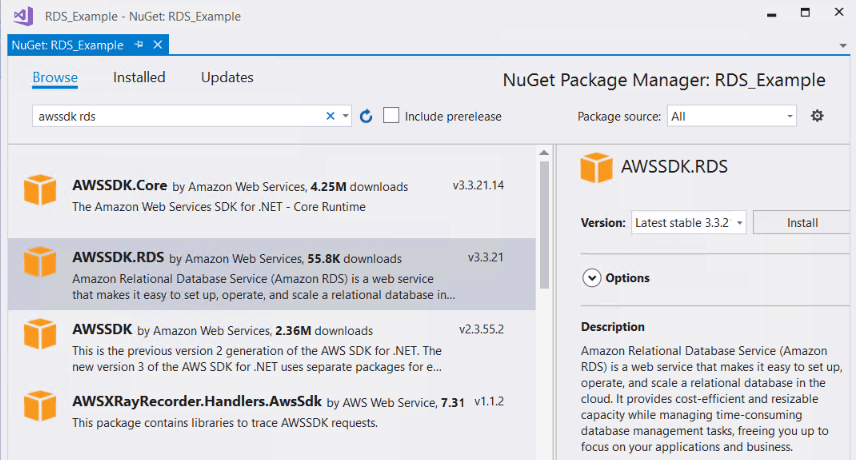856x460 pixels.
Task: Switch to the Updates tab
Action: pos(227,77)
